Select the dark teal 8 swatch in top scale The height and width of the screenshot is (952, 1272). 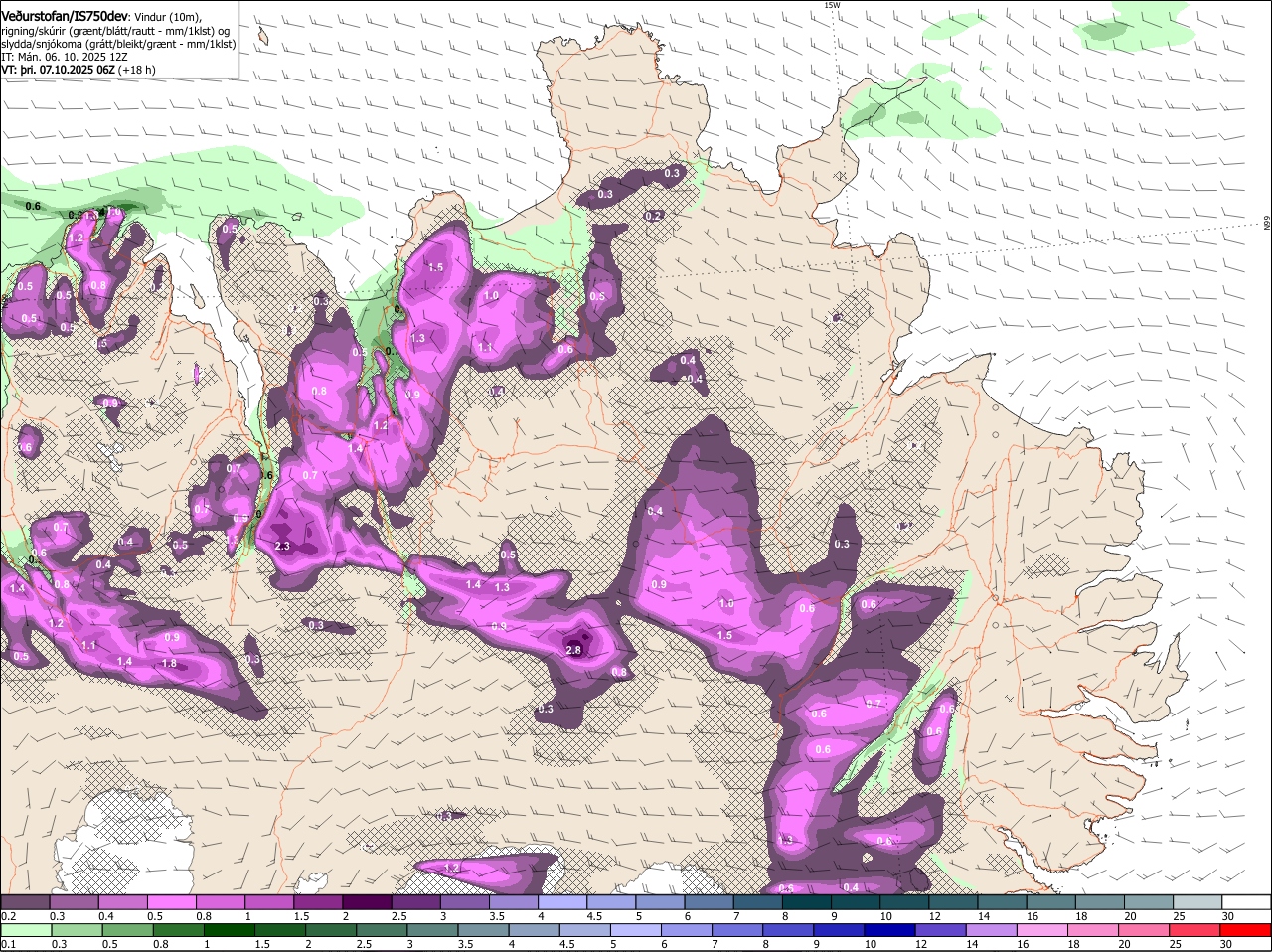tap(806, 902)
